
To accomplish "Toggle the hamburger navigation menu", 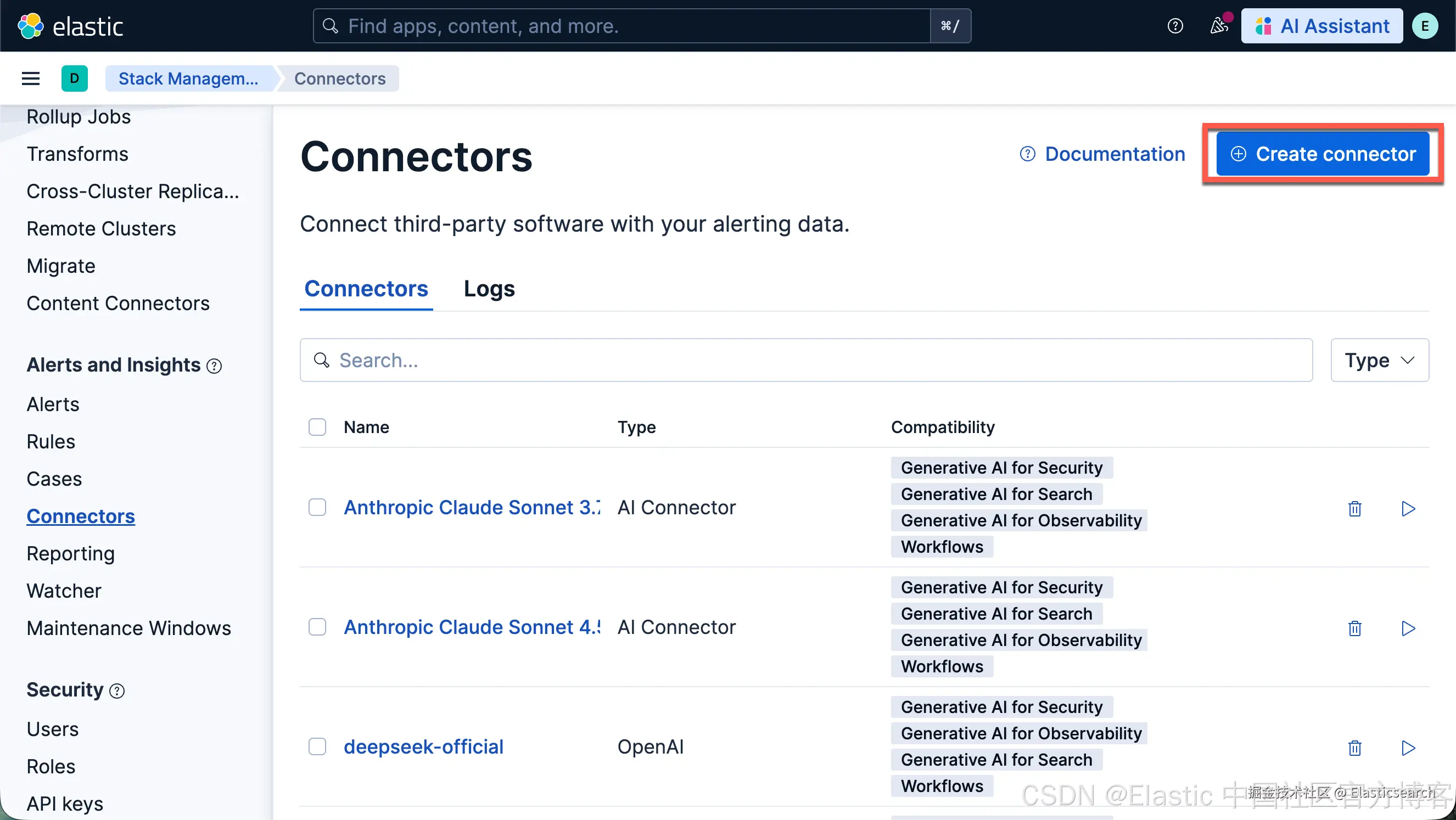I will click(31, 78).
